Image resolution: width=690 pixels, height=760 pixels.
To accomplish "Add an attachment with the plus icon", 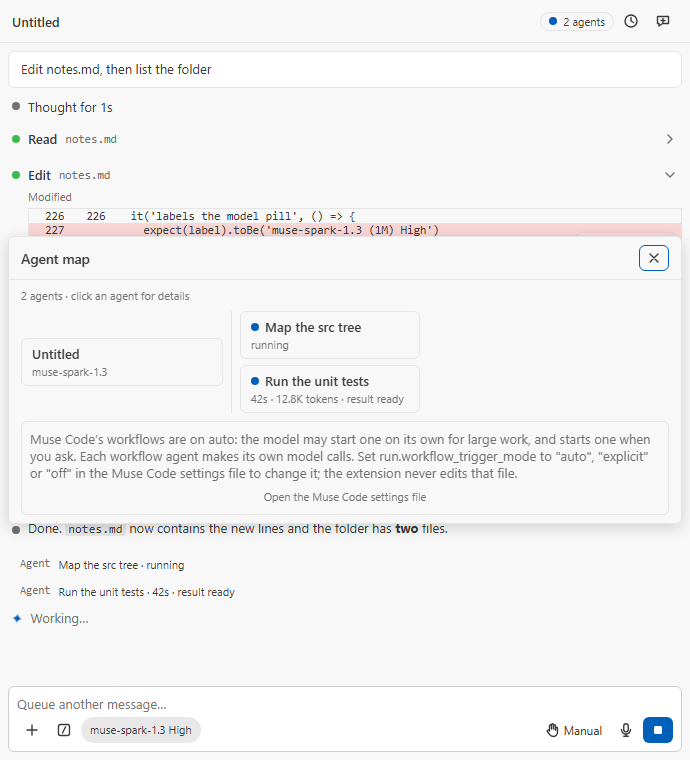I will tap(32, 730).
